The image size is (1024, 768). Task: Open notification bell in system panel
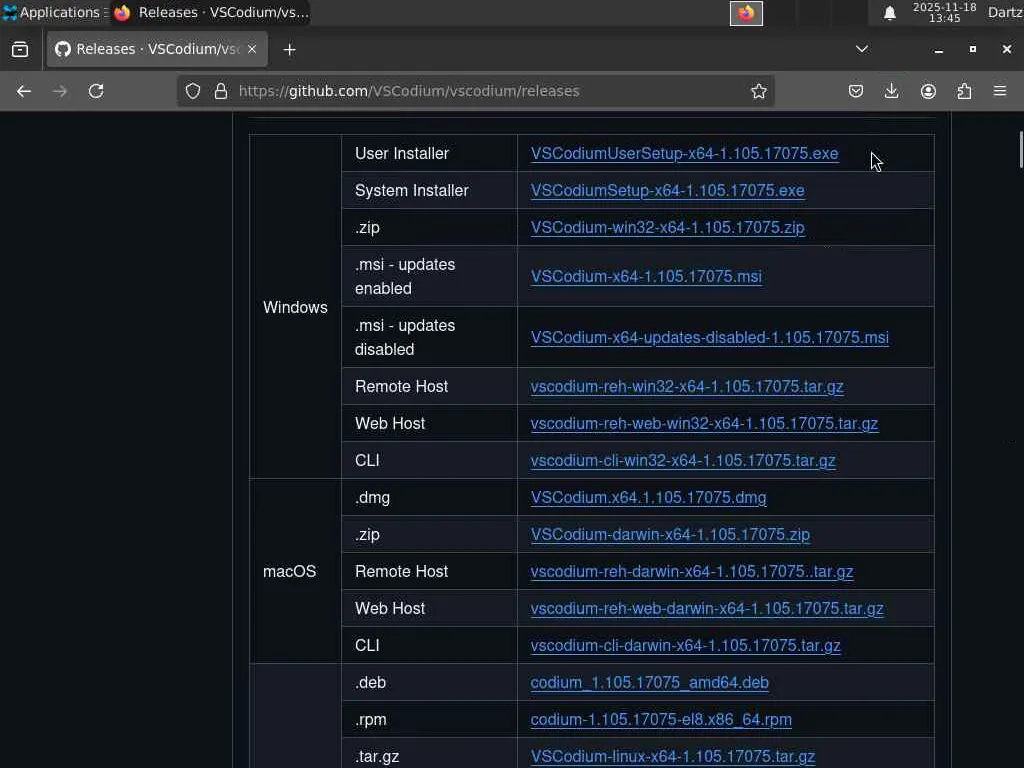coord(889,13)
